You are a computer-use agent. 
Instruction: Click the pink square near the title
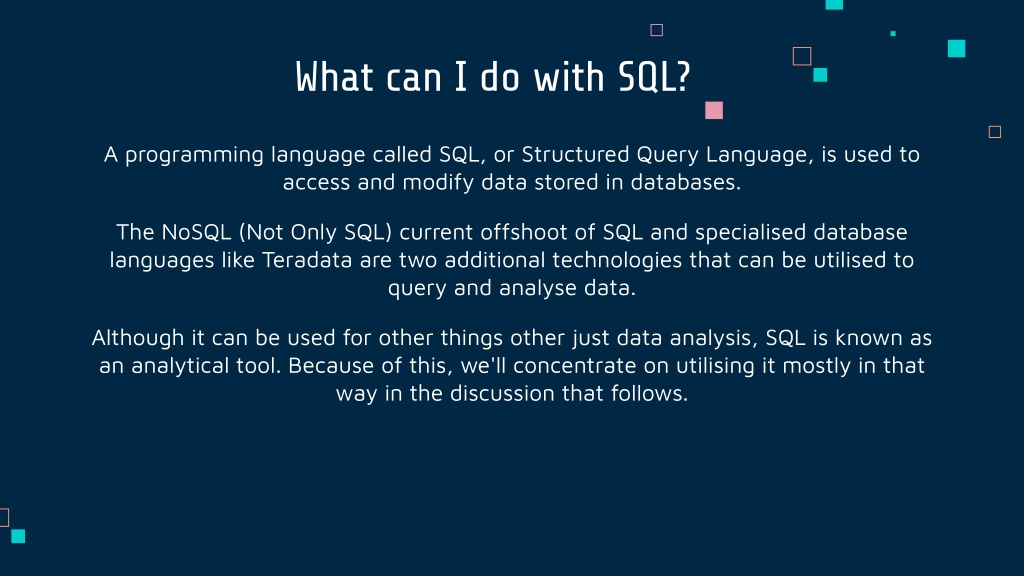tap(714, 110)
